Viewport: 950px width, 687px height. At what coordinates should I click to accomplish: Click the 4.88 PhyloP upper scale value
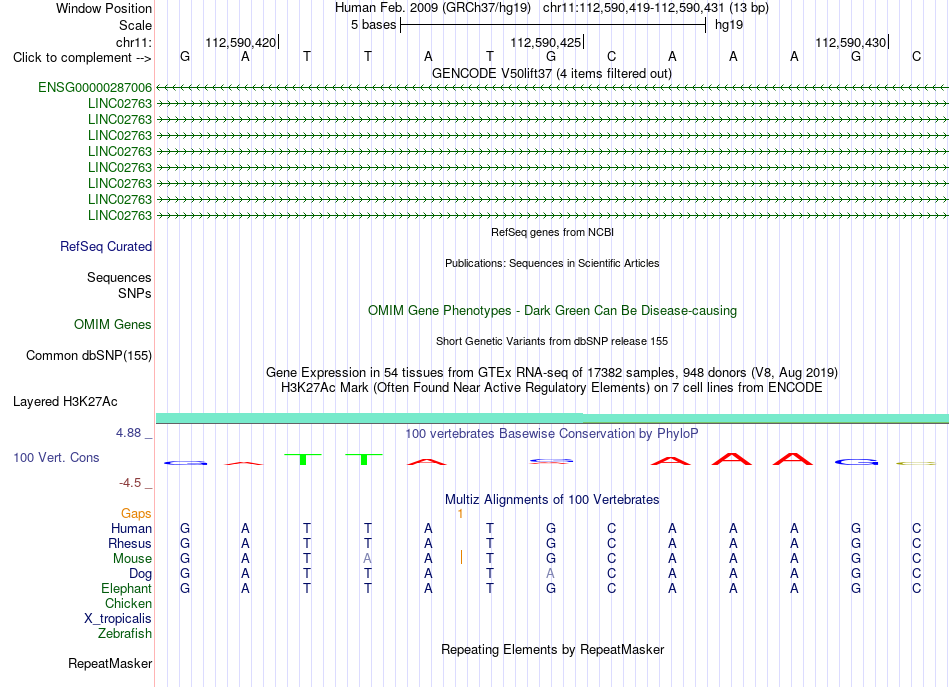point(128,433)
